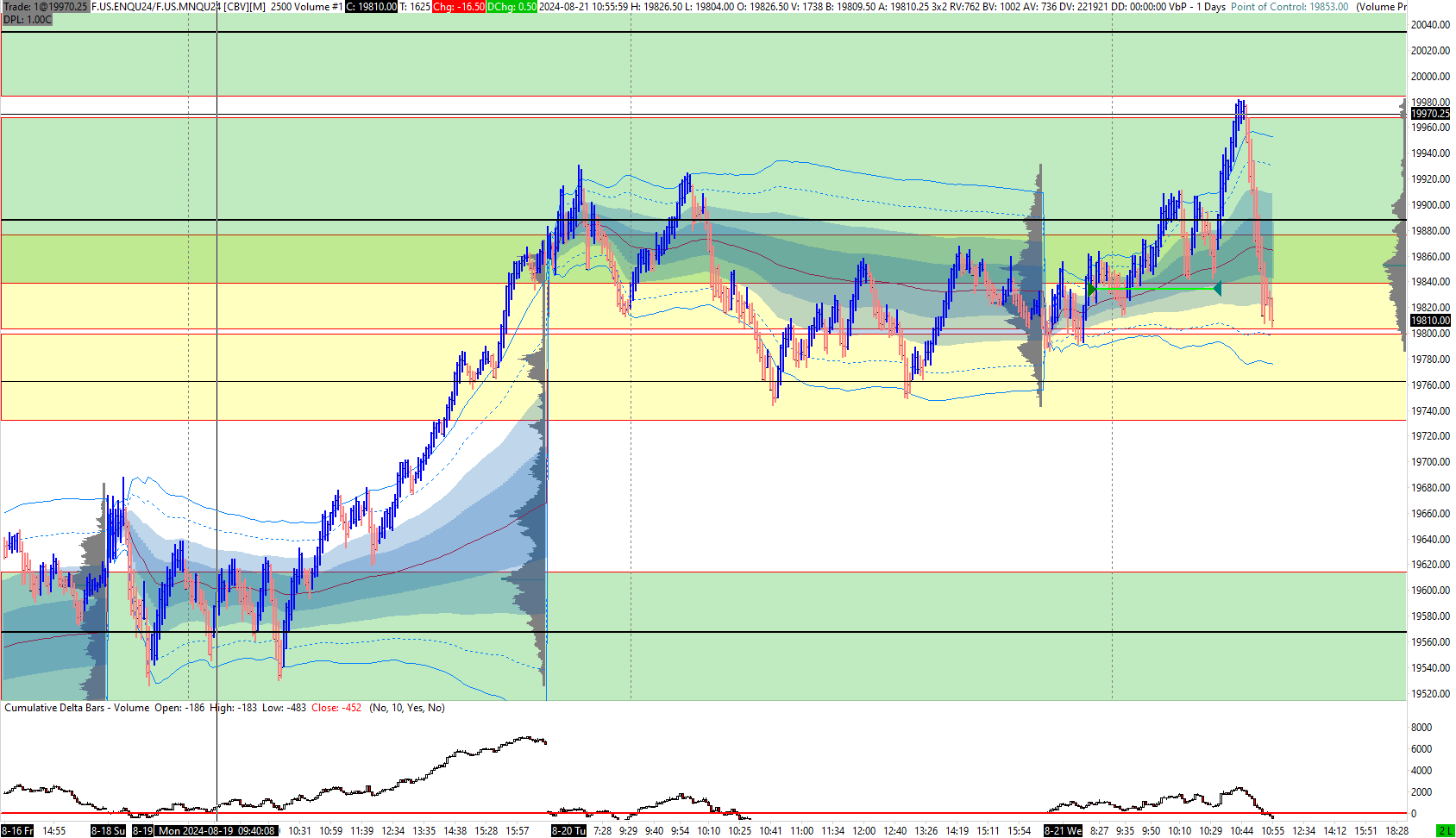This screenshot has height=838, width=1456.
Task: Click the "8-18 Su" date marker
Action: pyautogui.click(x=109, y=831)
